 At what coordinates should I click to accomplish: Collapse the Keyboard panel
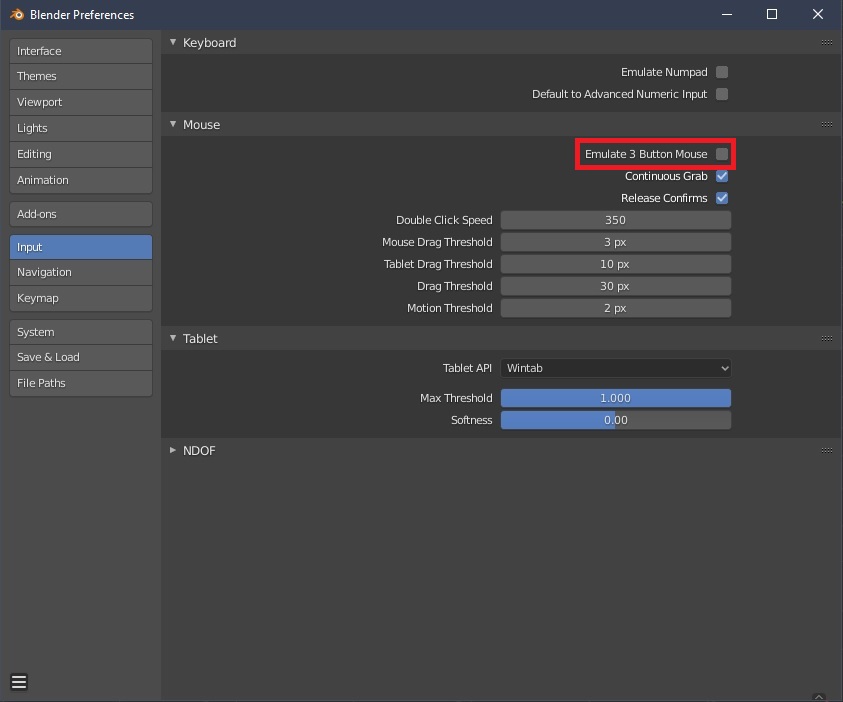coord(173,42)
